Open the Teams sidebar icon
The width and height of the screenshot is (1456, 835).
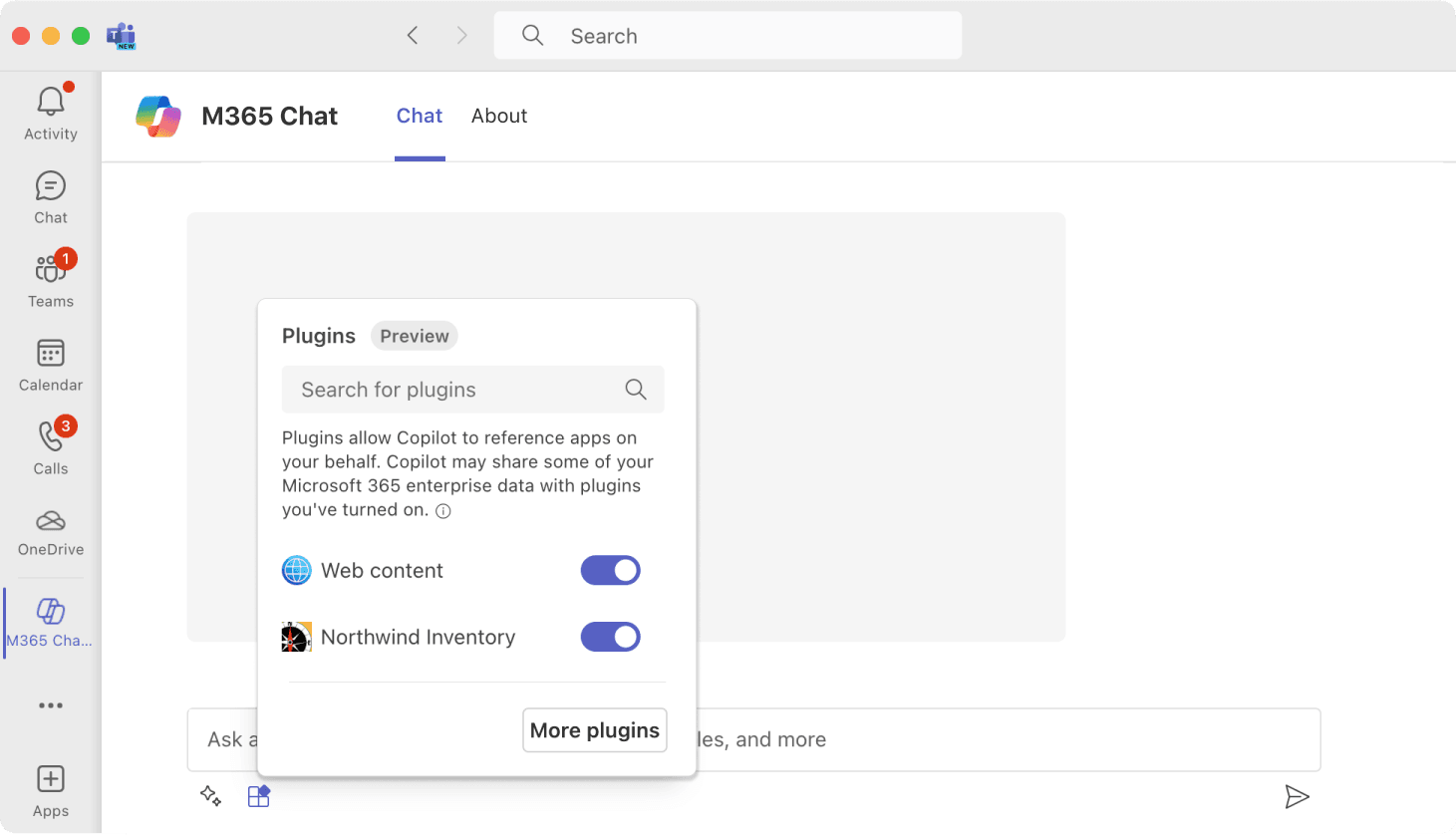pos(50,270)
